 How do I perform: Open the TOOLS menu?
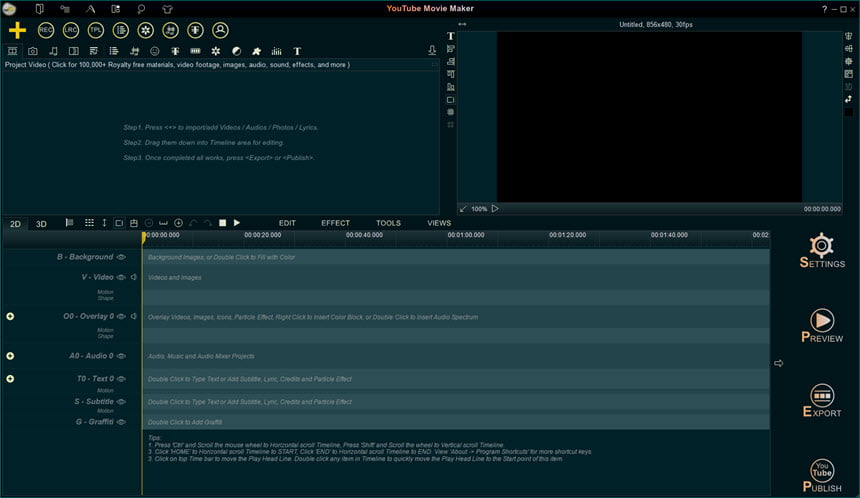(x=388, y=223)
